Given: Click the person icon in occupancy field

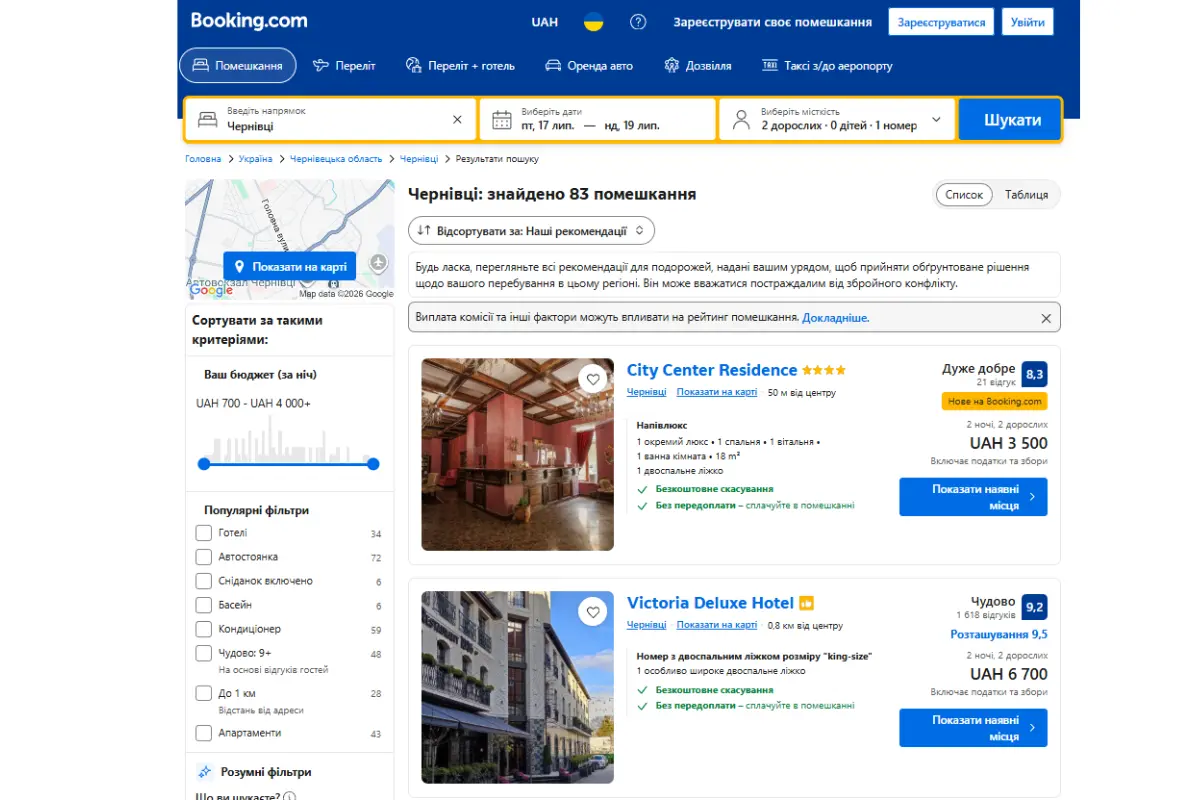Looking at the screenshot, I should 741,120.
